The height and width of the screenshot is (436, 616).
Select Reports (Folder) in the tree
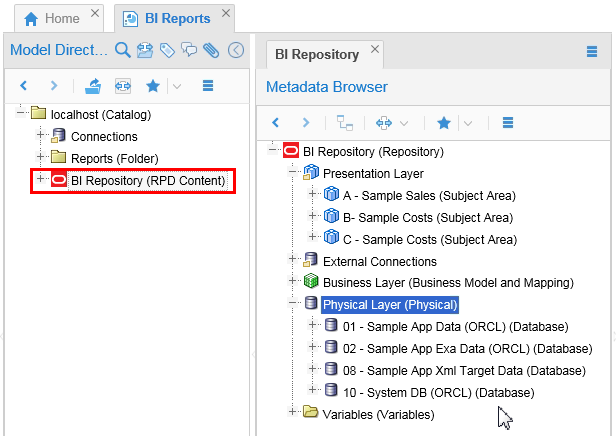click(114, 158)
